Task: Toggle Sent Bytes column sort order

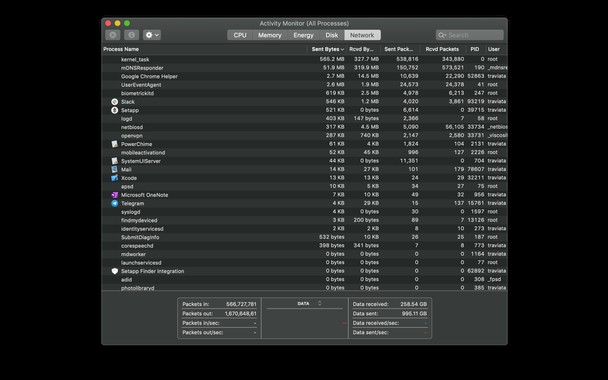Action: tap(327, 49)
